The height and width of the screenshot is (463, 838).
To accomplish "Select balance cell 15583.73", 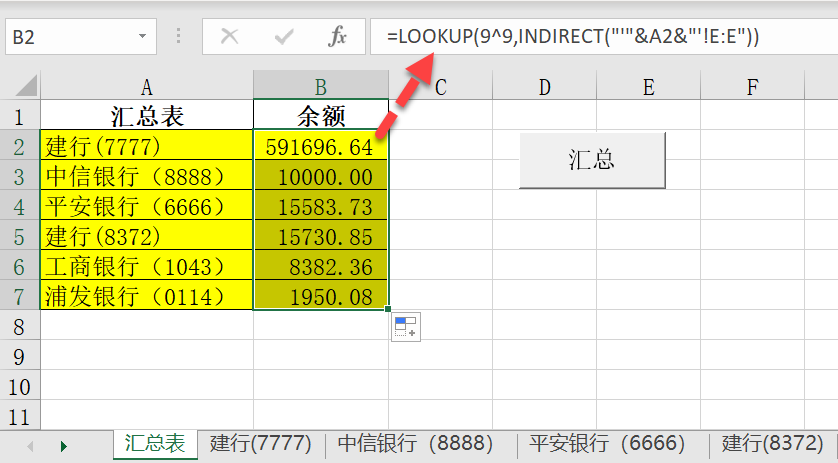I will (321, 205).
